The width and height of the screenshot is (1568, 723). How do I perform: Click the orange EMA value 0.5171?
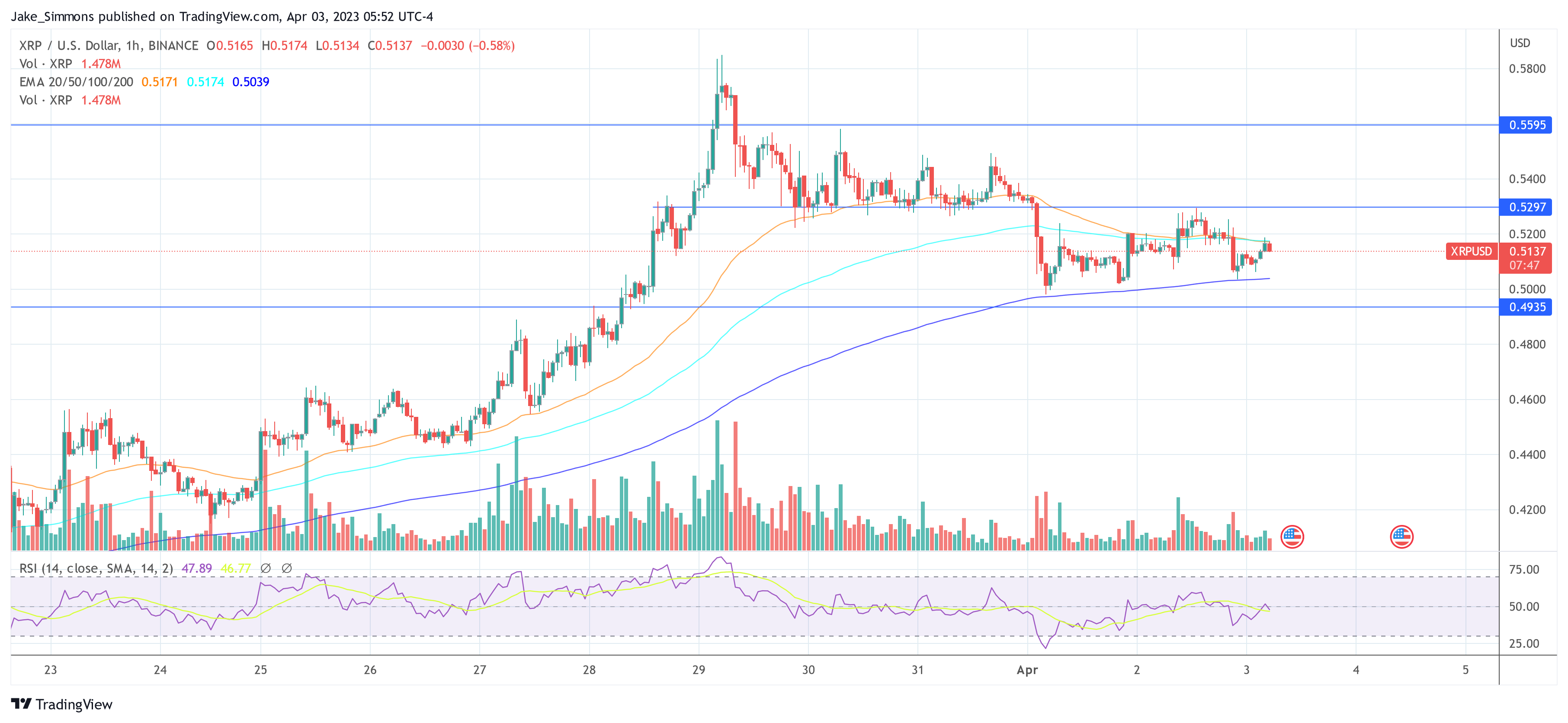160,82
